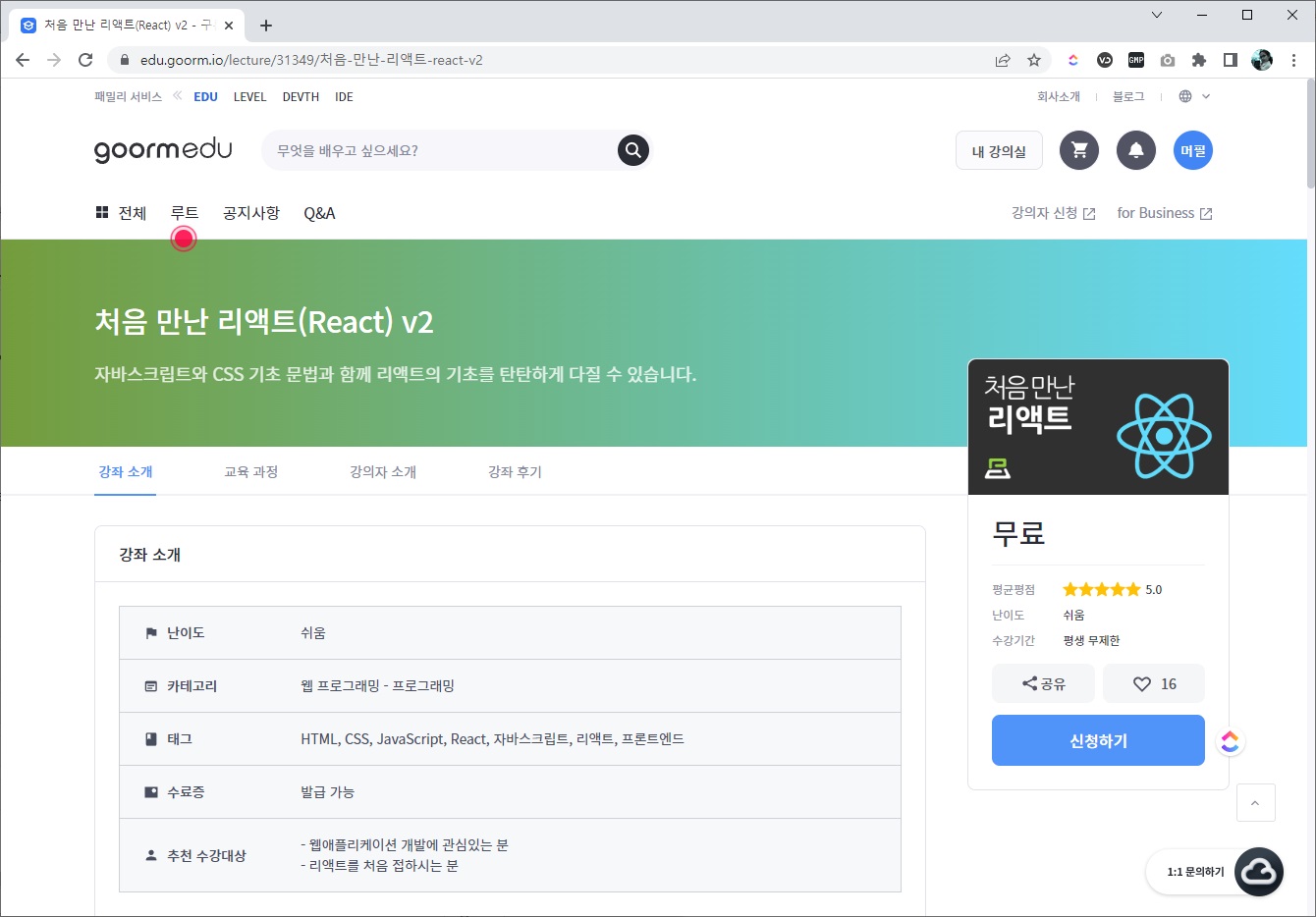Click the 신청하기 enroll button
This screenshot has width=1316, height=917.
pyautogui.click(x=1098, y=740)
